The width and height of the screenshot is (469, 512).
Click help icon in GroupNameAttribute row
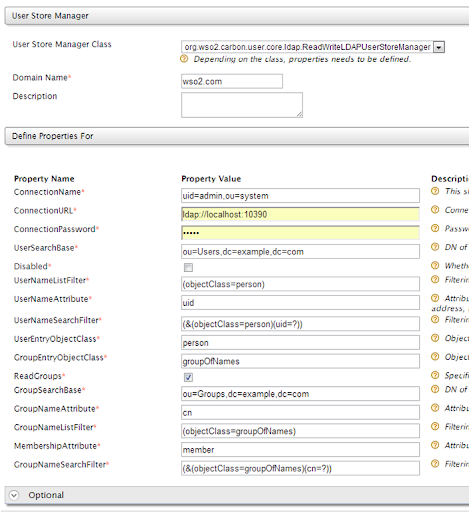(x=435, y=408)
